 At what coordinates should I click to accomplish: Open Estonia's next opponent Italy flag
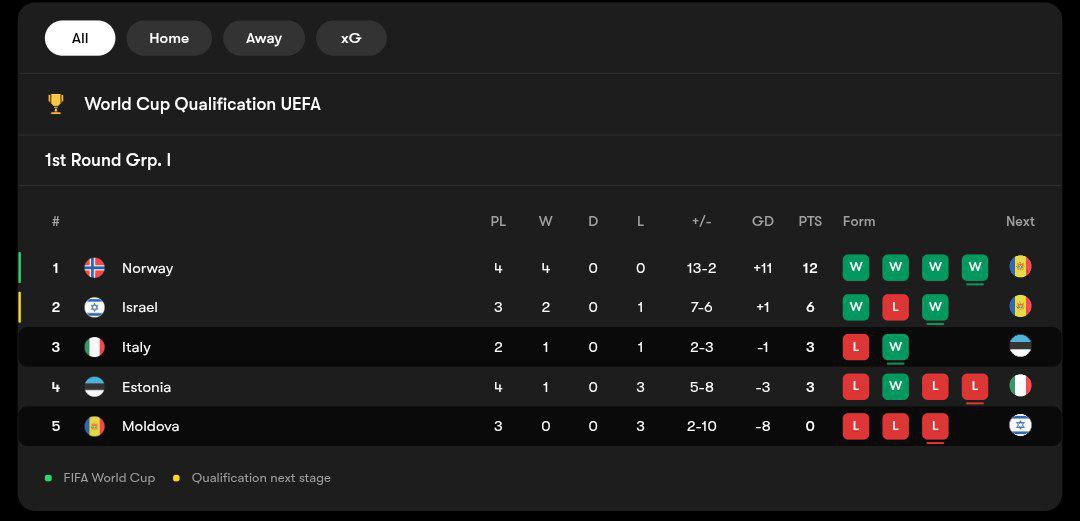(x=1020, y=386)
